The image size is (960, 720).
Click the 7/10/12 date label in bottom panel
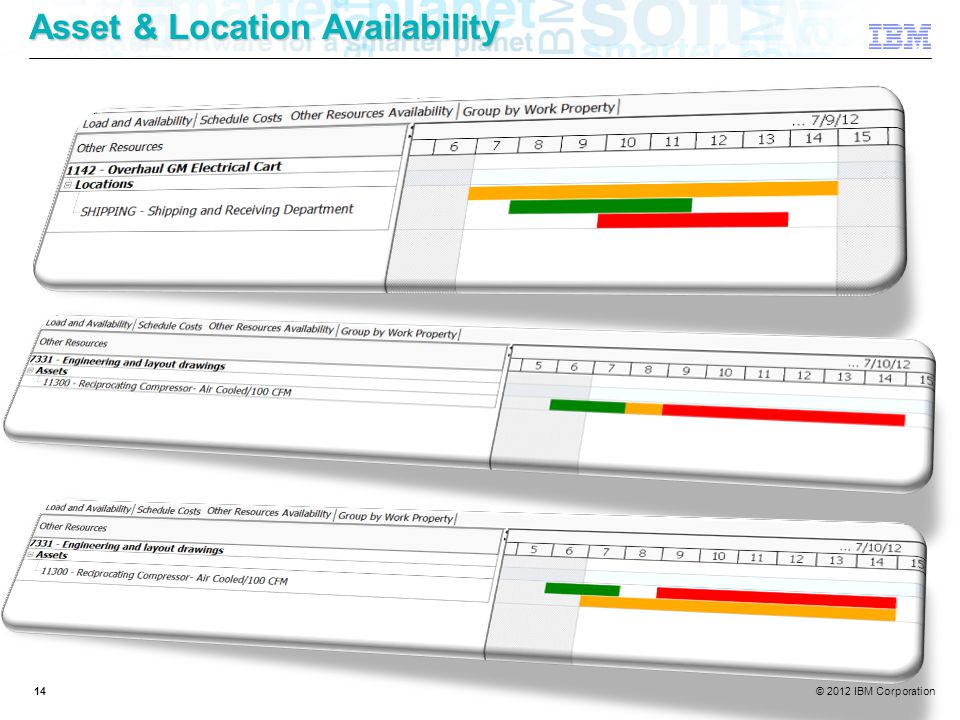tap(879, 547)
